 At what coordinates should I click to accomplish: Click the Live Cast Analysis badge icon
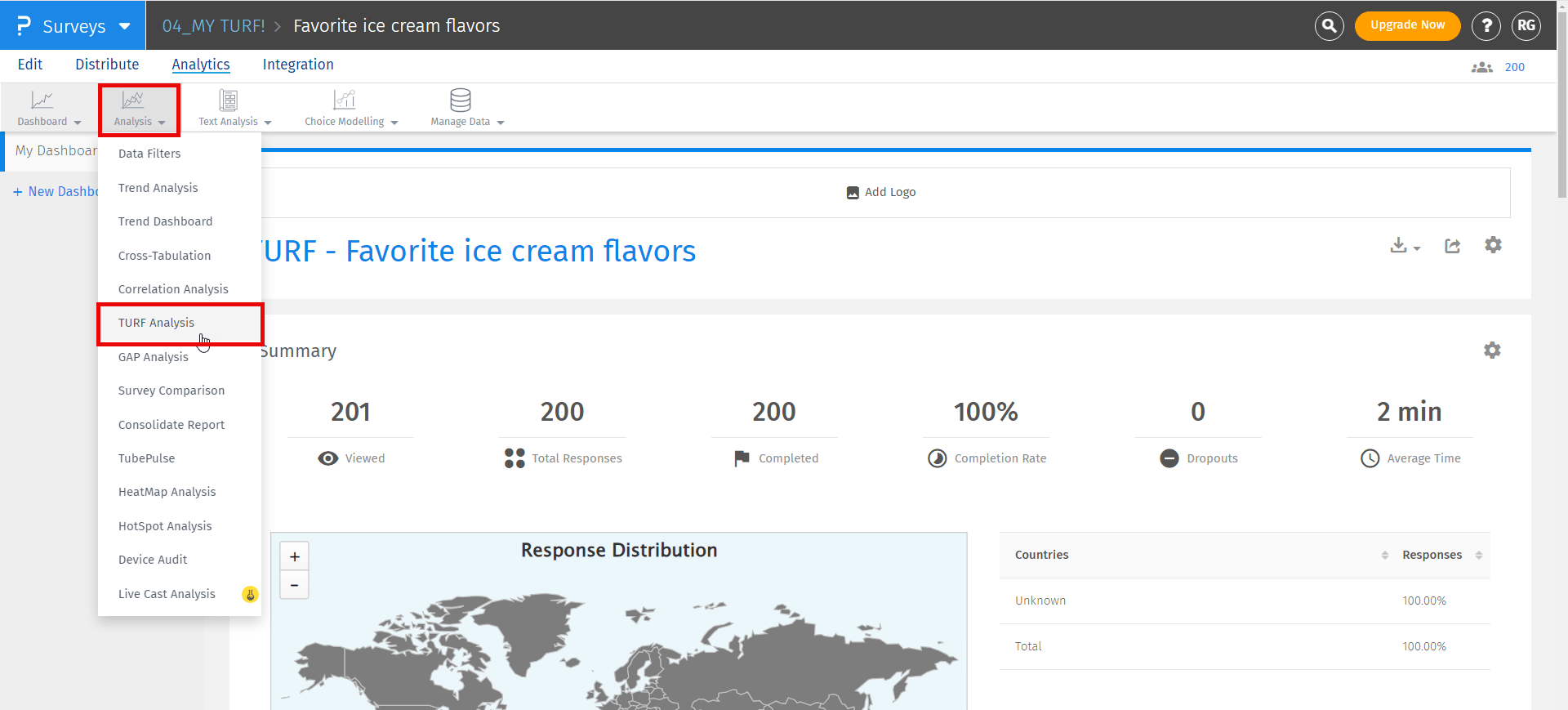tap(250, 595)
